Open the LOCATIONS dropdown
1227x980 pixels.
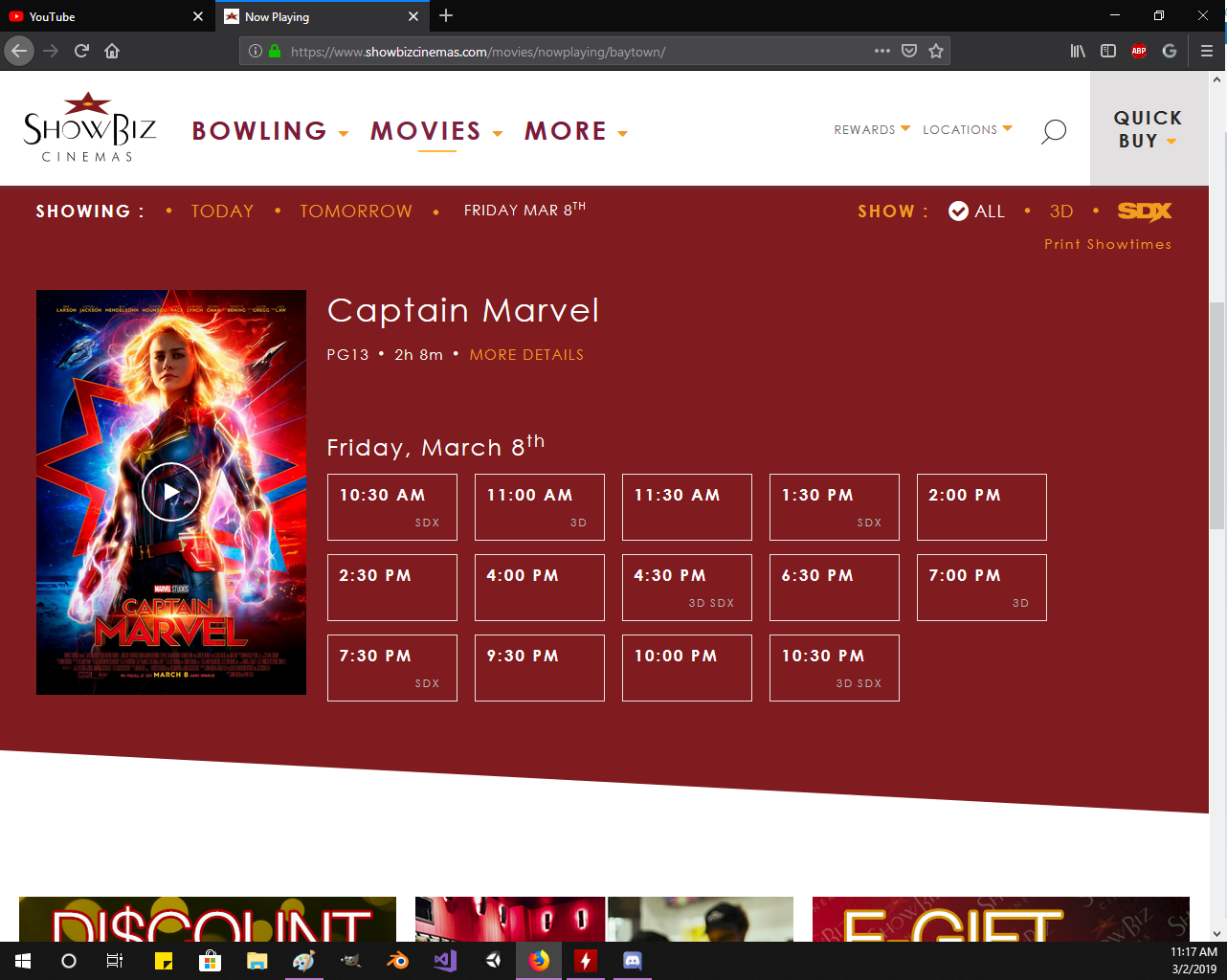click(x=967, y=129)
